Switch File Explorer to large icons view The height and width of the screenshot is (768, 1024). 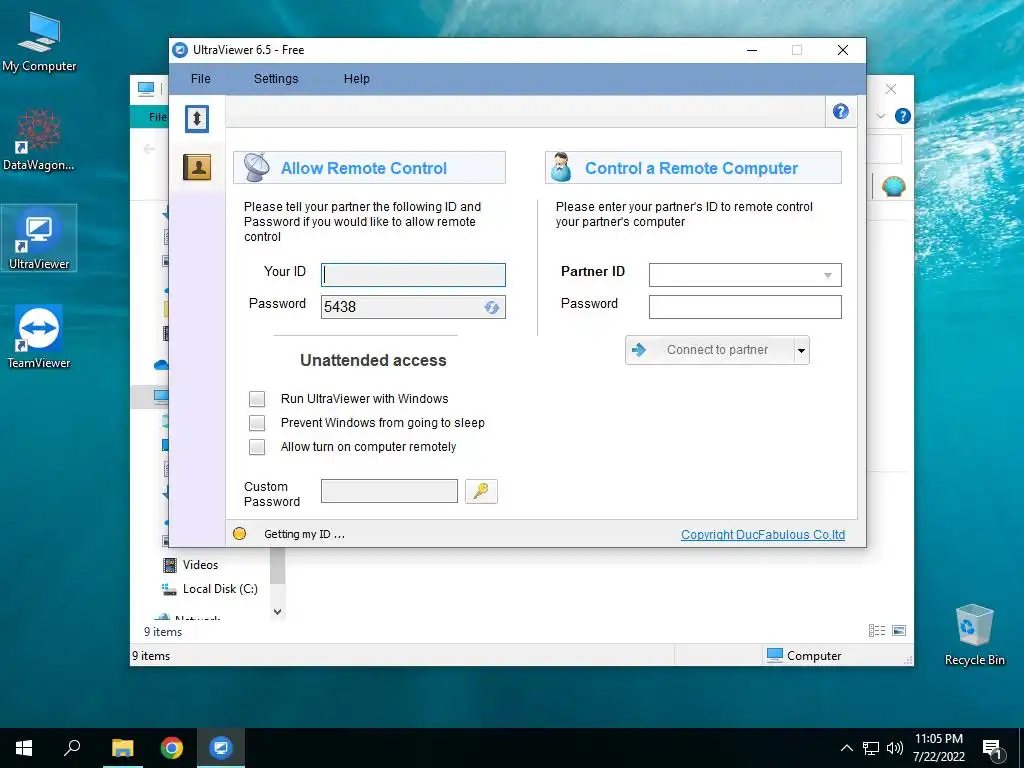899,630
